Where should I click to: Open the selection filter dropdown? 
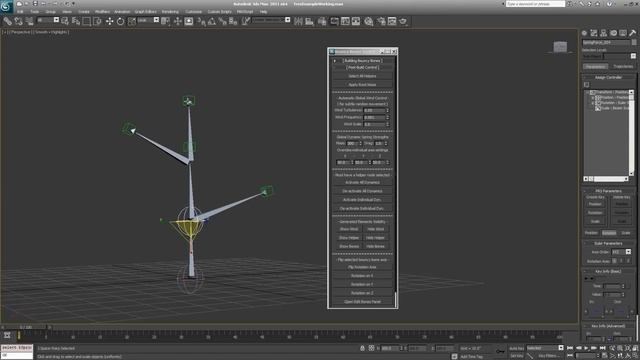pyautogui.click(x=48, y=20)
